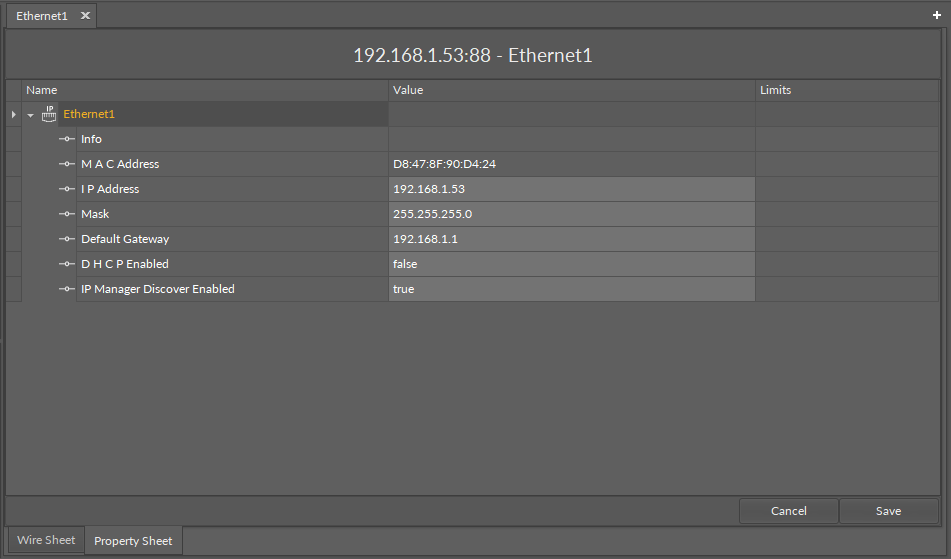Image resolution: width=951 pixels, height=559 pixels.
Task: Click the slot icon beside Default Gateway
Action: pyautogui.click(x=67, y=239)
